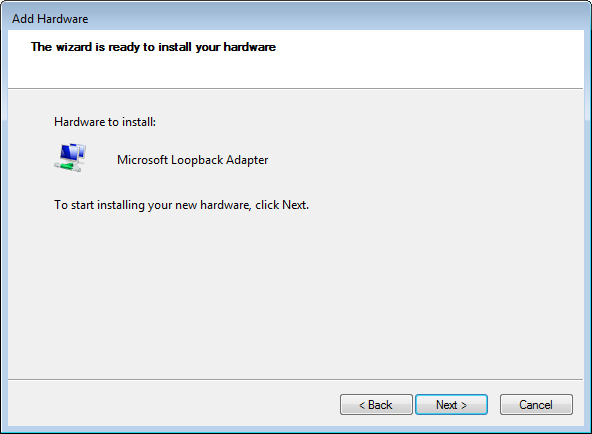Click the word Next in the instruction sentence
Viewport: 592px width, 434px height.
click(294, 205)
